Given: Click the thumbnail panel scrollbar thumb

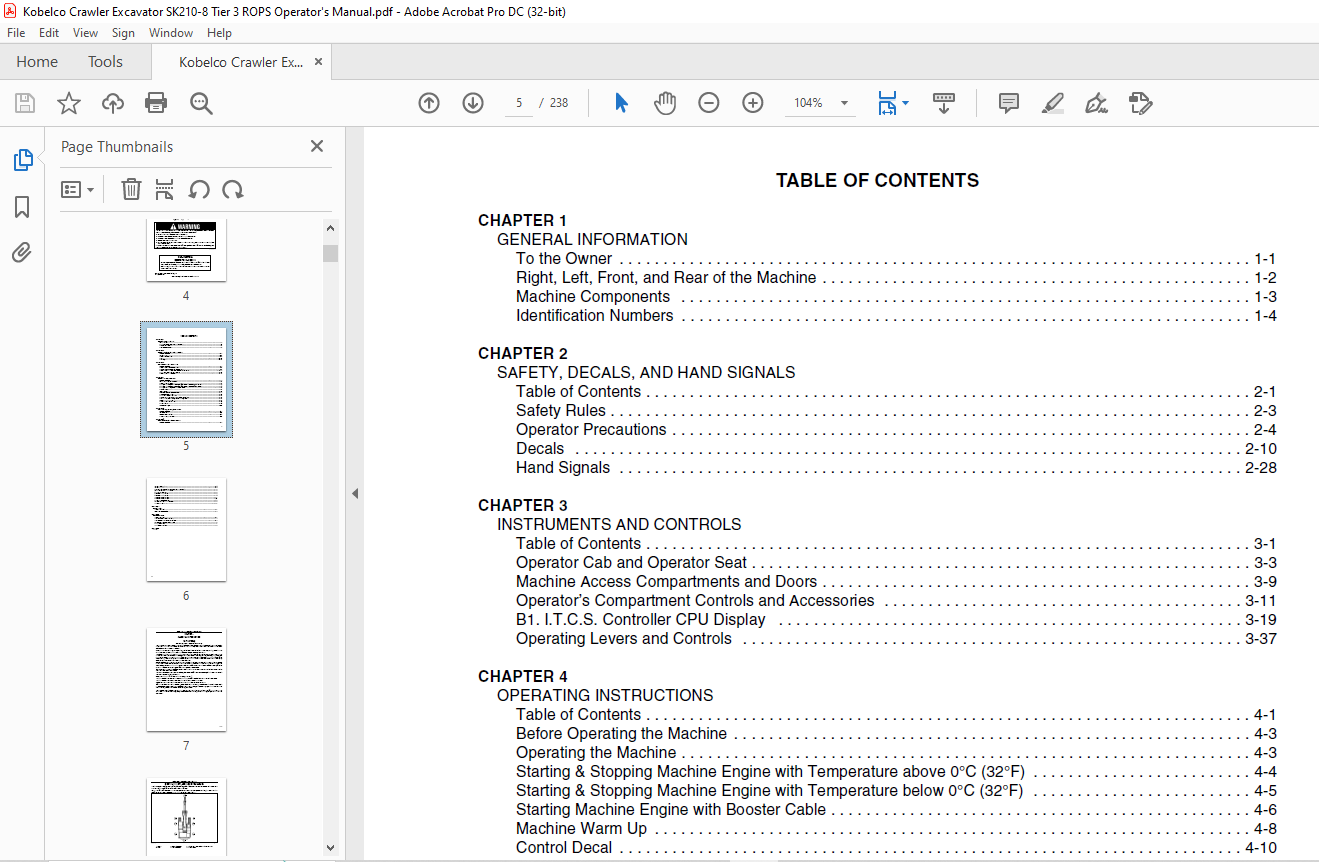Looking at the screenshot, I should tap(331, 253).
